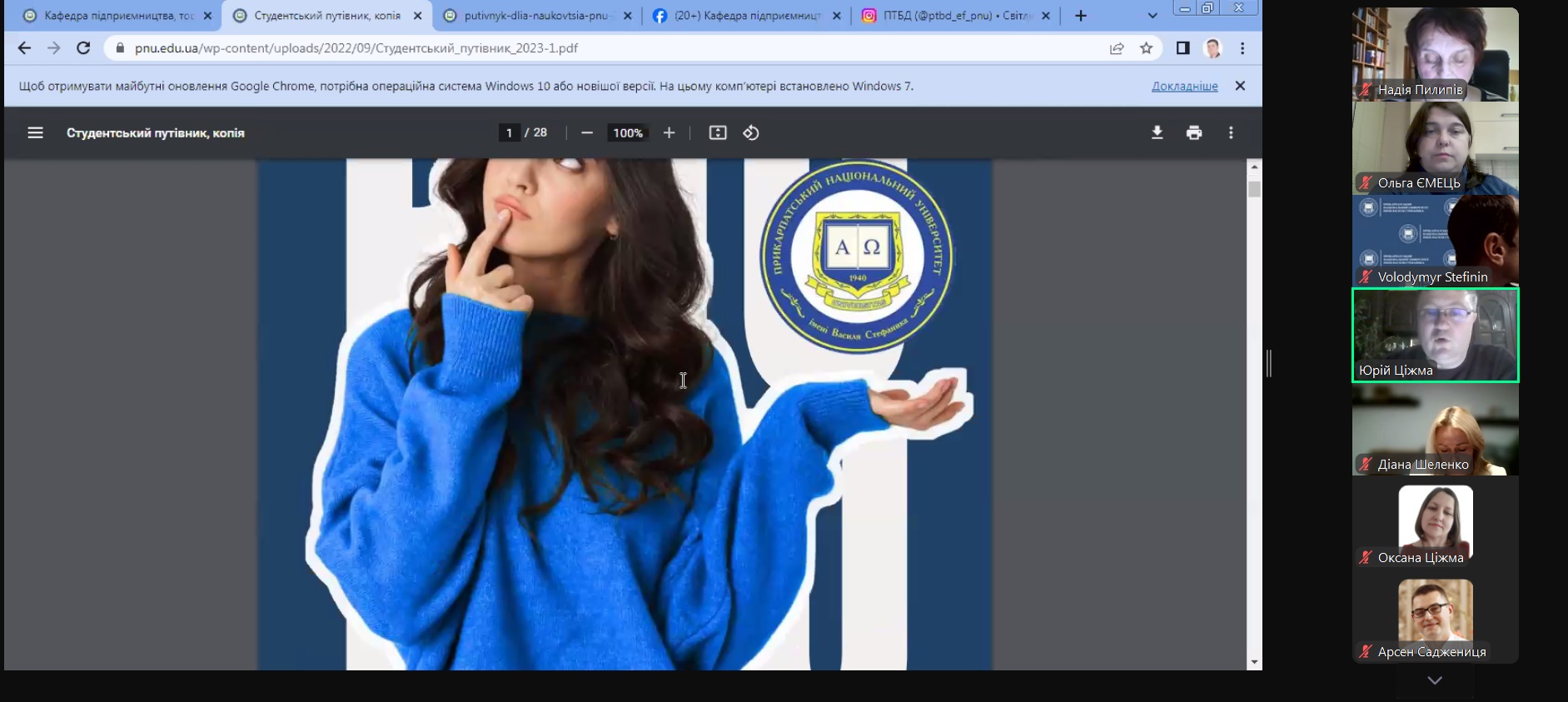1568x702 pixels.
Task: Bookmark this page with the star icon
Action: [1147, 48]
